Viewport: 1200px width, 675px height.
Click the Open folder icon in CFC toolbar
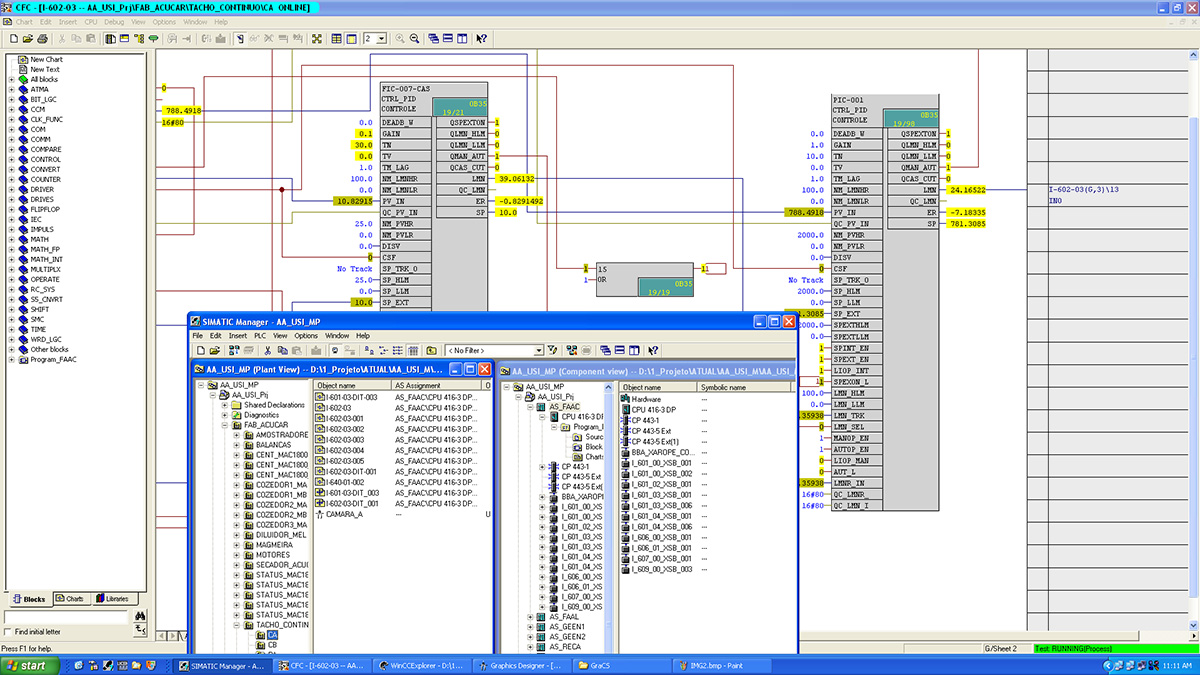[28, 39]
